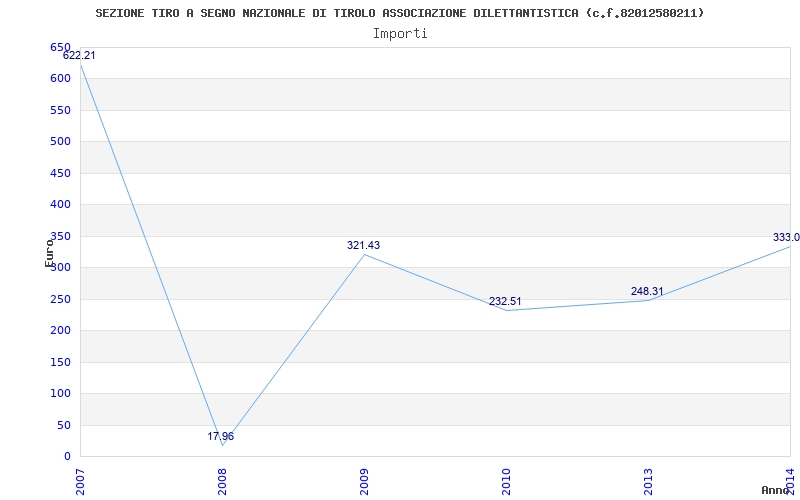Click the 622.21 data label
800x500 pixels.
click(79, 56)
